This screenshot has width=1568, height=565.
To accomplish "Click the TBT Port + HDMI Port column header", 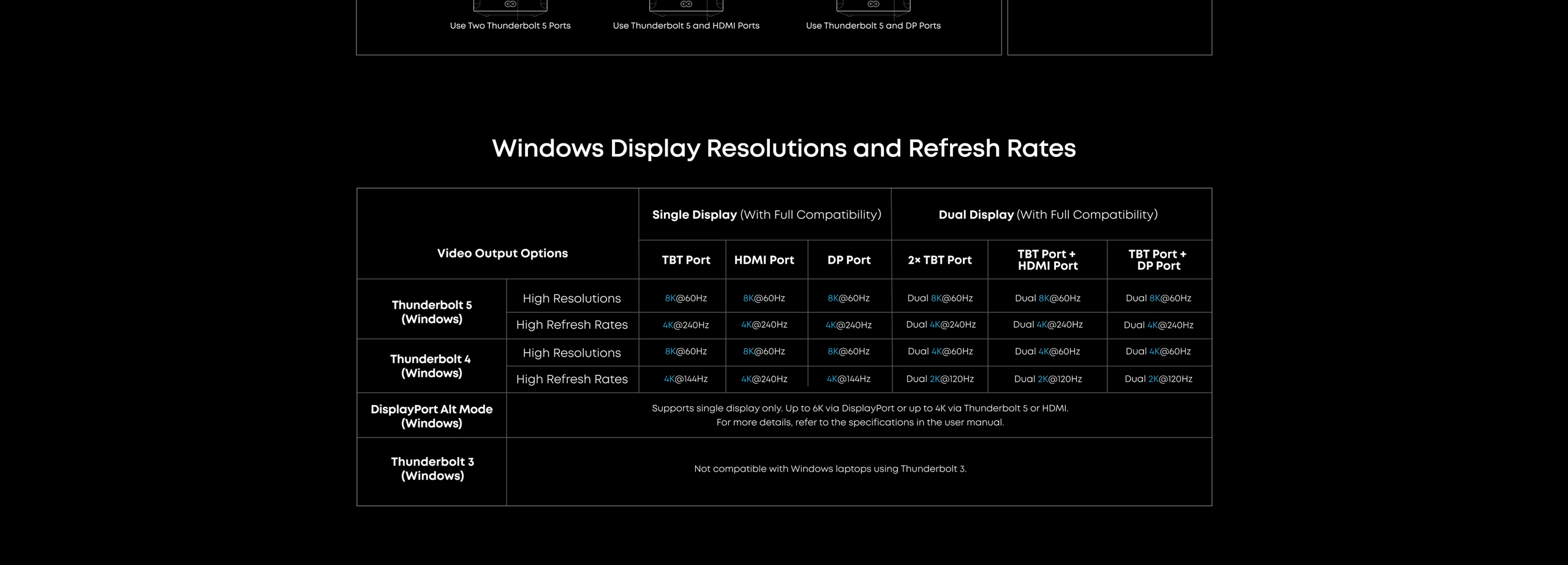I will pos(1047,260).
